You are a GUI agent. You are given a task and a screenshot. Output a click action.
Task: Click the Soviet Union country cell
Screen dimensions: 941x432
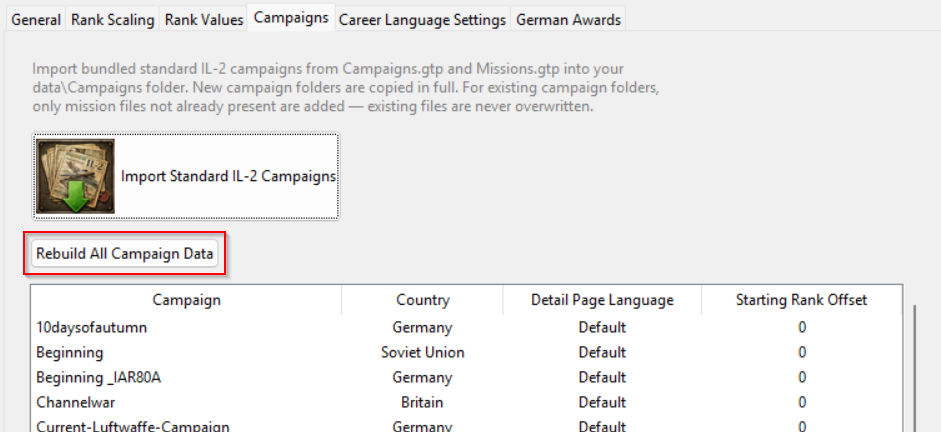(x=422, y=352)
